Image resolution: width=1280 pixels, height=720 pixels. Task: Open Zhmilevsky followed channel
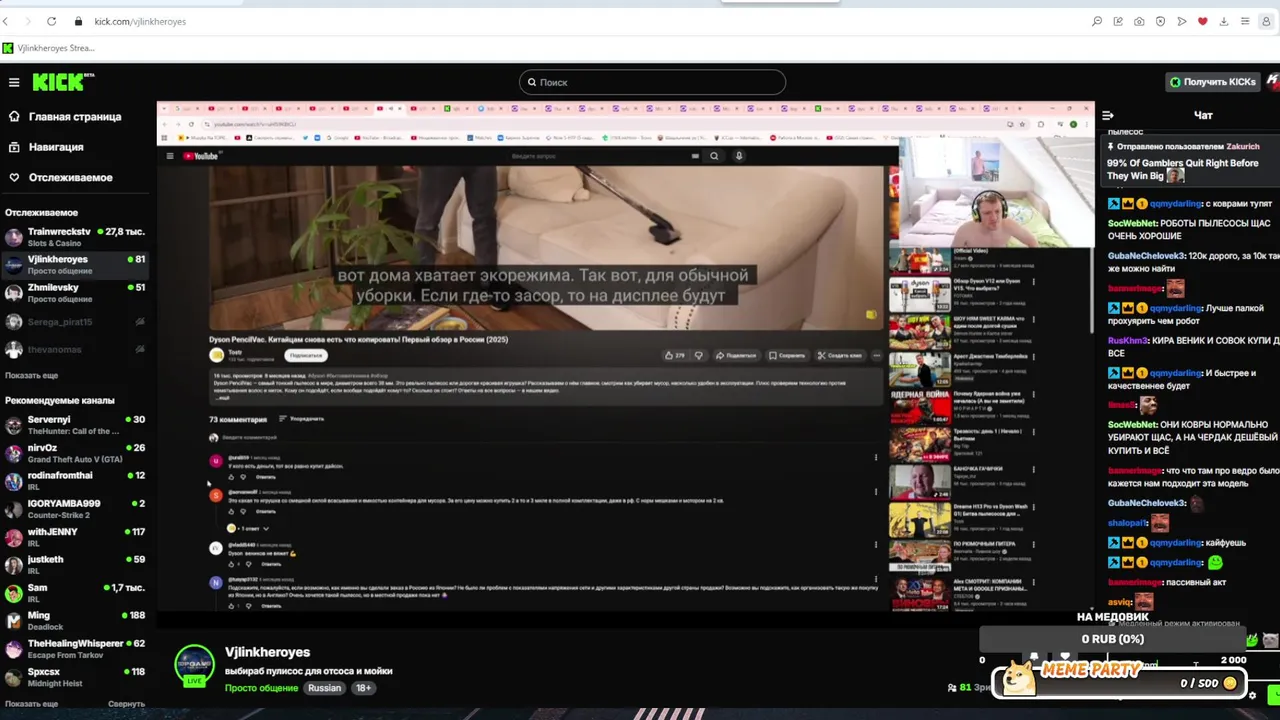(x=75, y=293)
